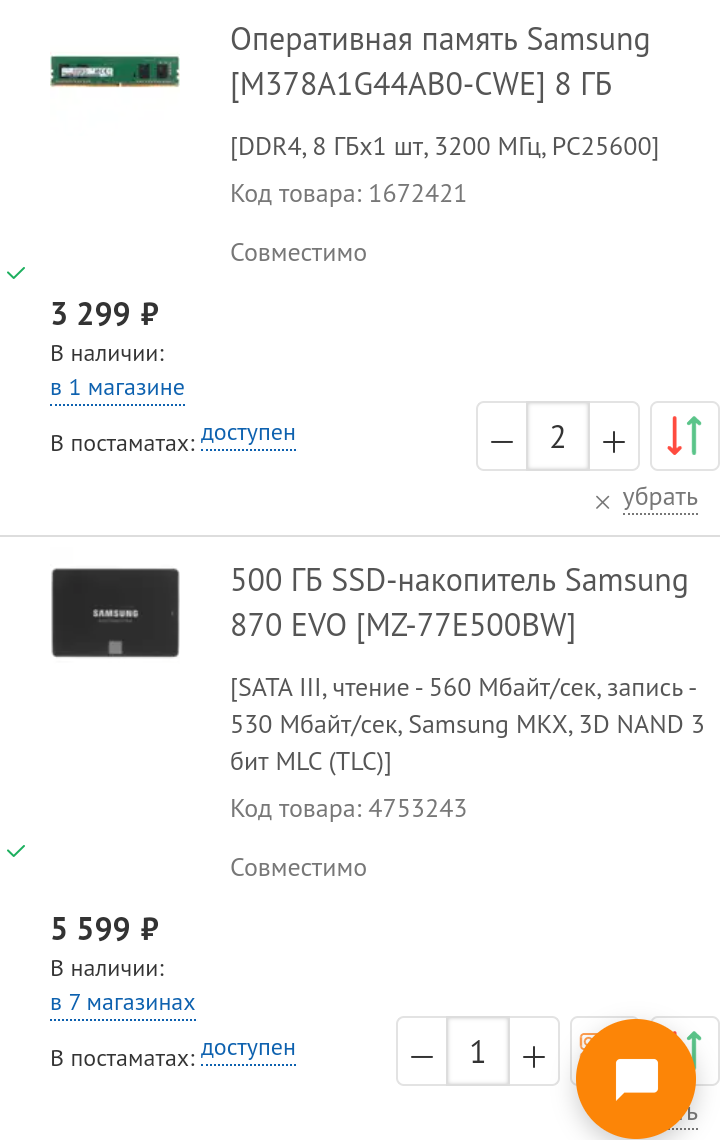Open the Samsung 870 EVO SSD thumbnail

click(115, 612)
